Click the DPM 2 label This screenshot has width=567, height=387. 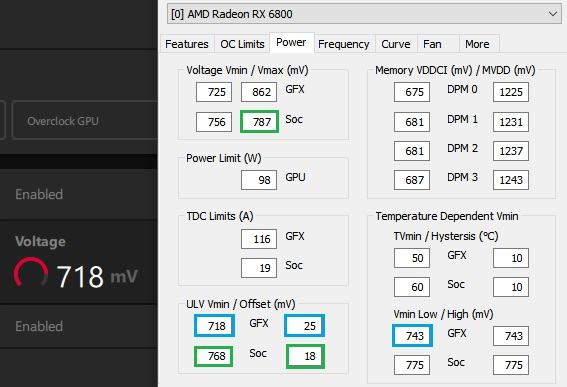point(462,148)
